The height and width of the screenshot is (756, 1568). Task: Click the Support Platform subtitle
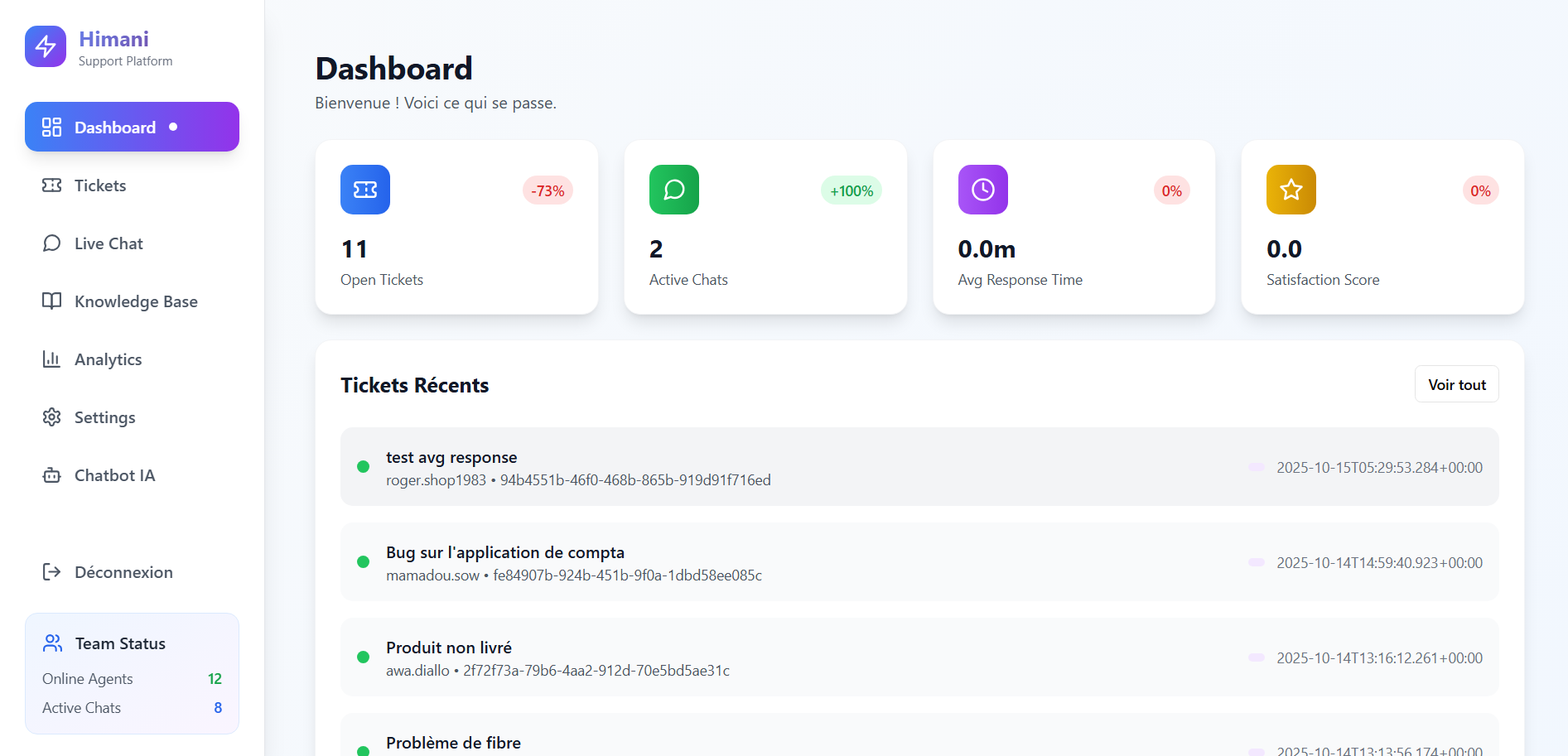(x=126, y=61)
